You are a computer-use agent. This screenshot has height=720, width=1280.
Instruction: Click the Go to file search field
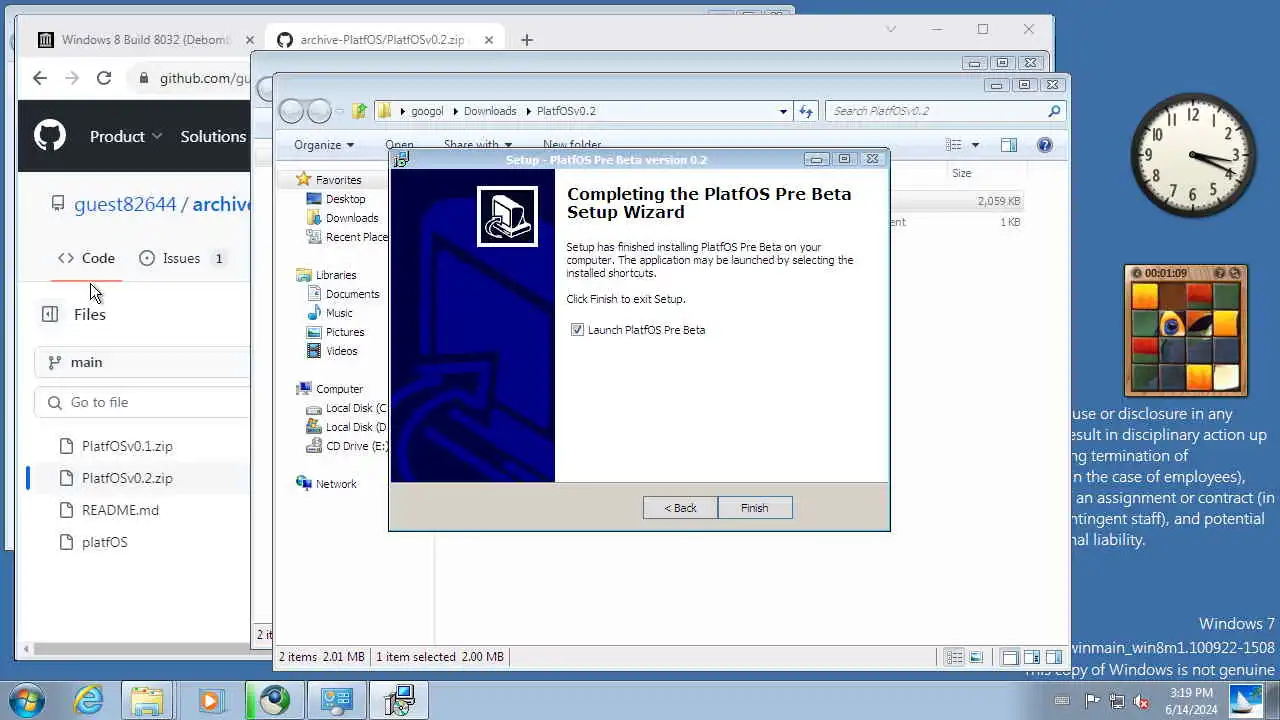tap(142, 402)
